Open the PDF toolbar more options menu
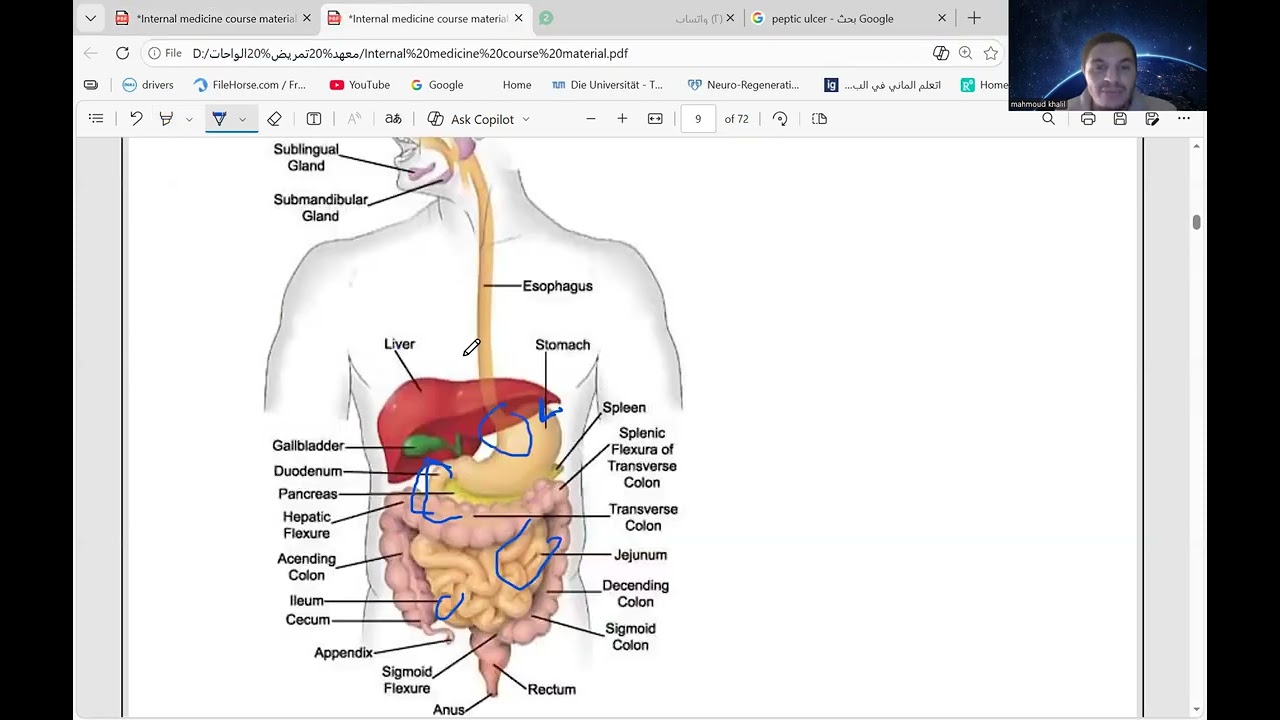The height and width of the screenshot is (720, 1280). coord(1184,119)
